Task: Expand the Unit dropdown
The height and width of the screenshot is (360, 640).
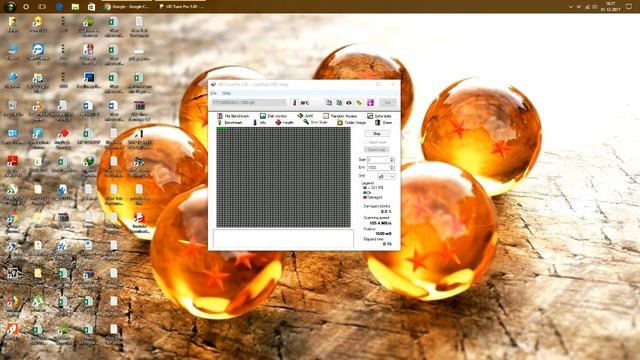Action: 386,176
